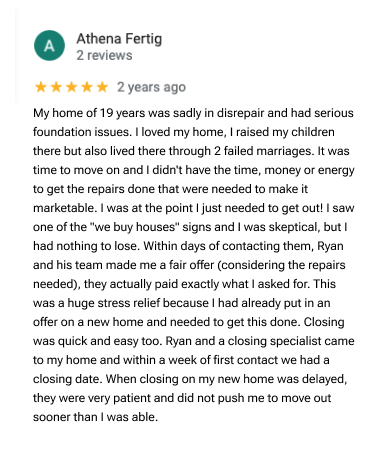This screenshot has height=452, width=387.
Task: Open Athena Fertig's reviewer profile name
Action: click(119, 39)
